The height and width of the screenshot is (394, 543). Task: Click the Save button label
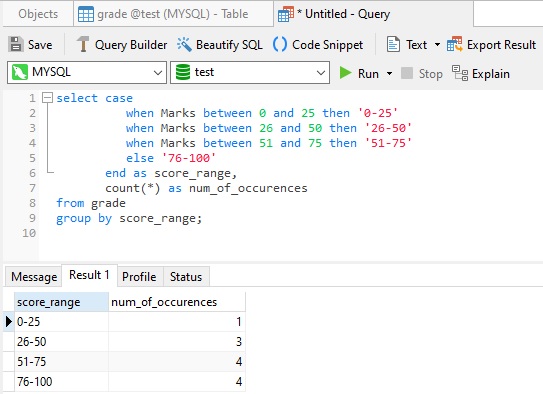40,45
